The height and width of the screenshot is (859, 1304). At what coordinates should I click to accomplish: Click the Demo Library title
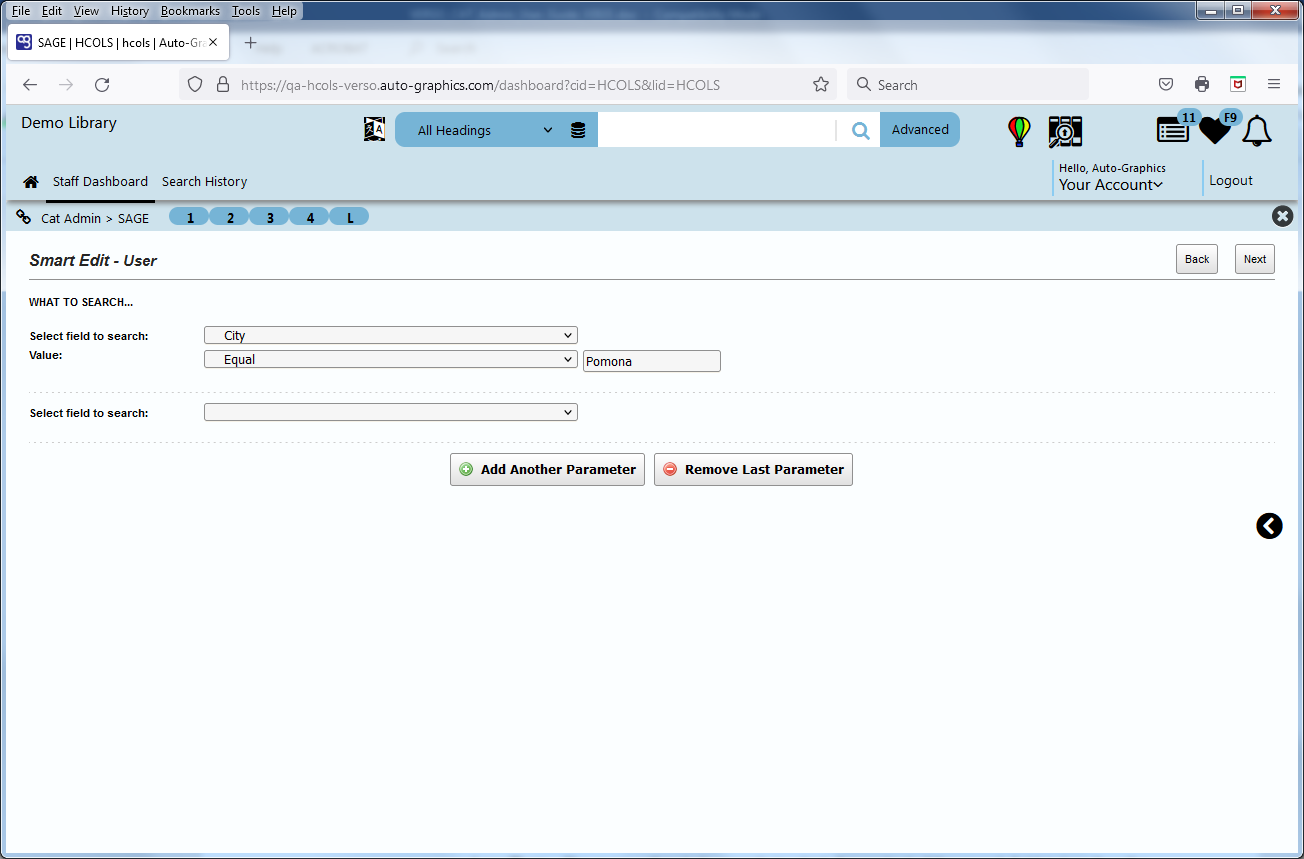[69, 123]
